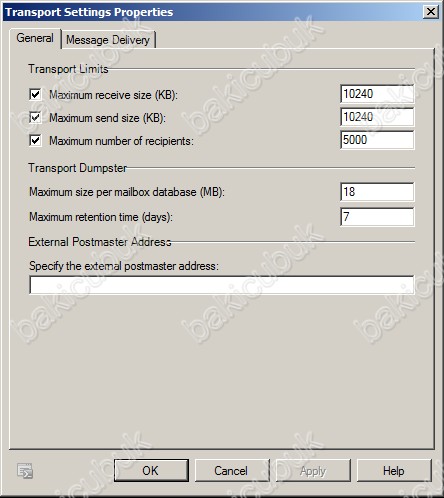Click the 'Maximum send size (KB):' label
This screenshot has height=498, width=444.
coord(107,118)
